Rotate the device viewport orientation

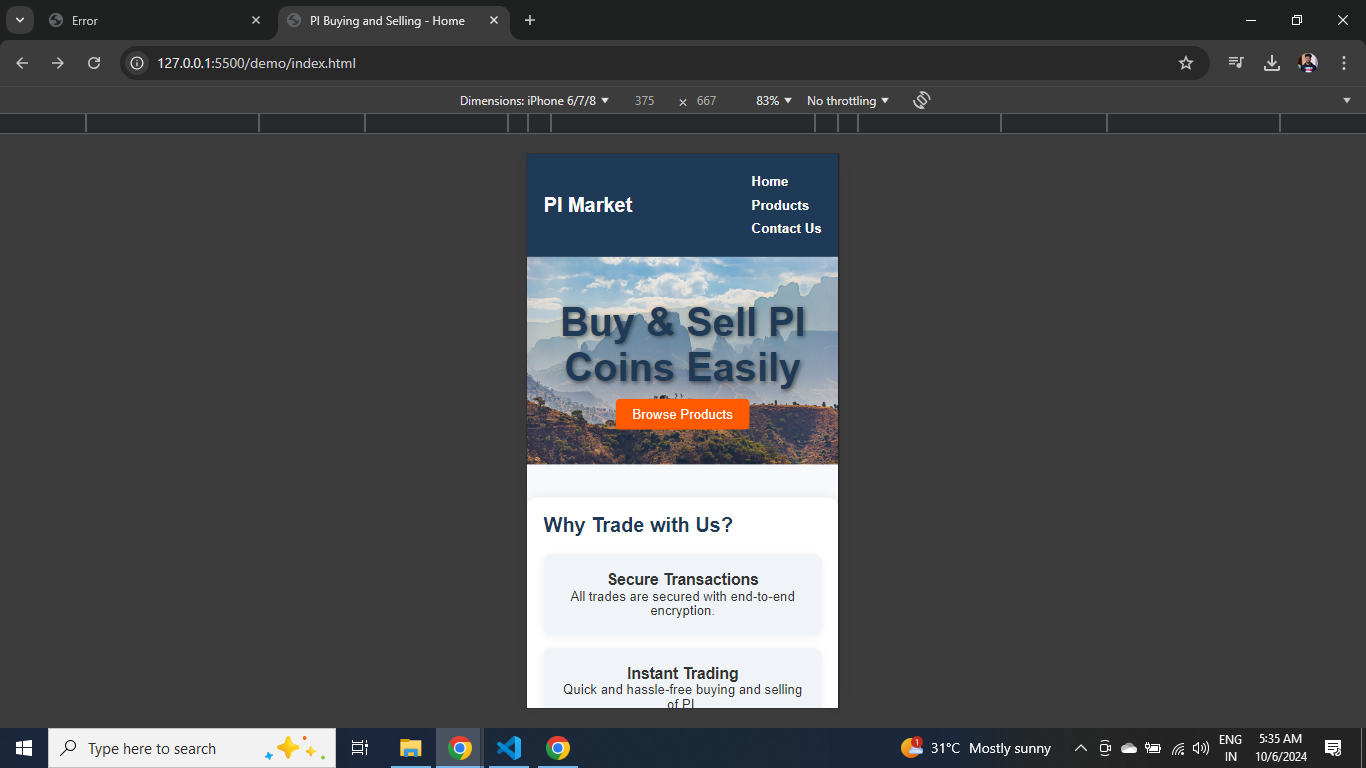922,100
